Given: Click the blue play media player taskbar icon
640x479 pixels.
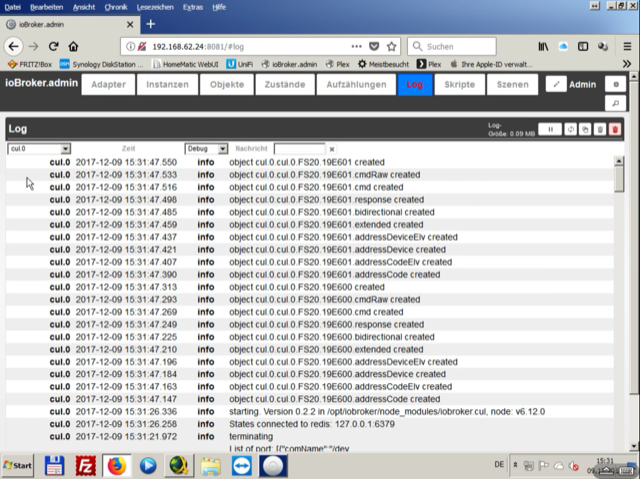Looking at the screenshot, I should pos(148,466).
